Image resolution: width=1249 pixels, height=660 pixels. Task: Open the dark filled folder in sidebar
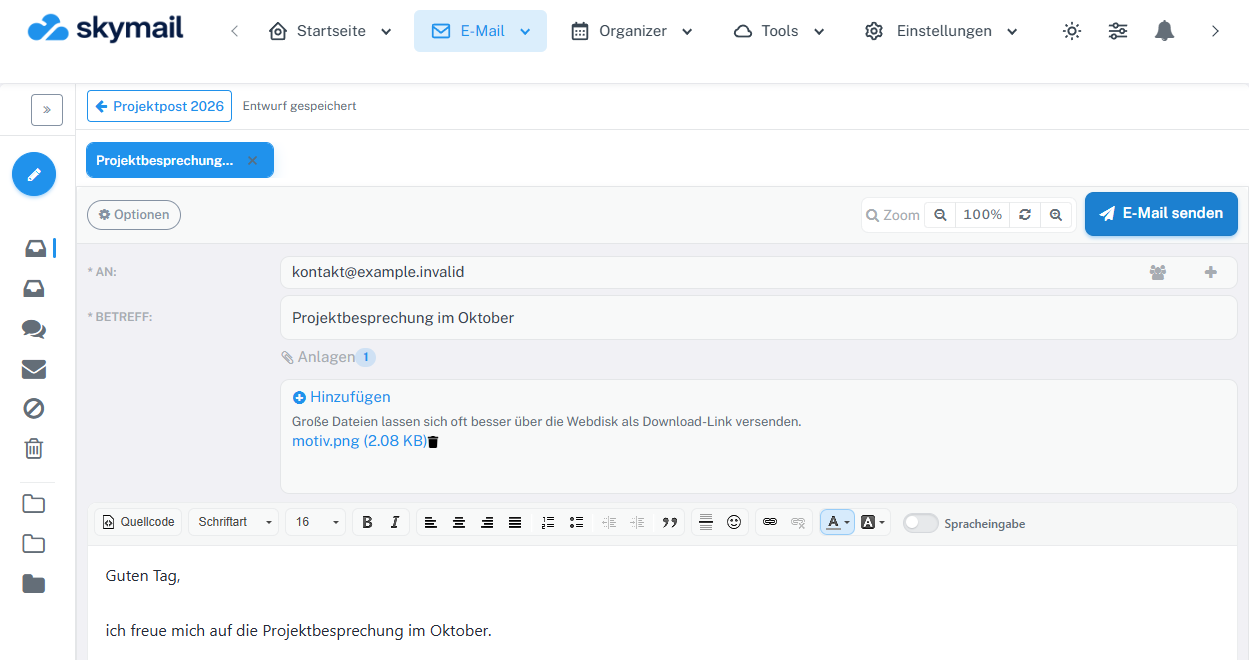34,584
